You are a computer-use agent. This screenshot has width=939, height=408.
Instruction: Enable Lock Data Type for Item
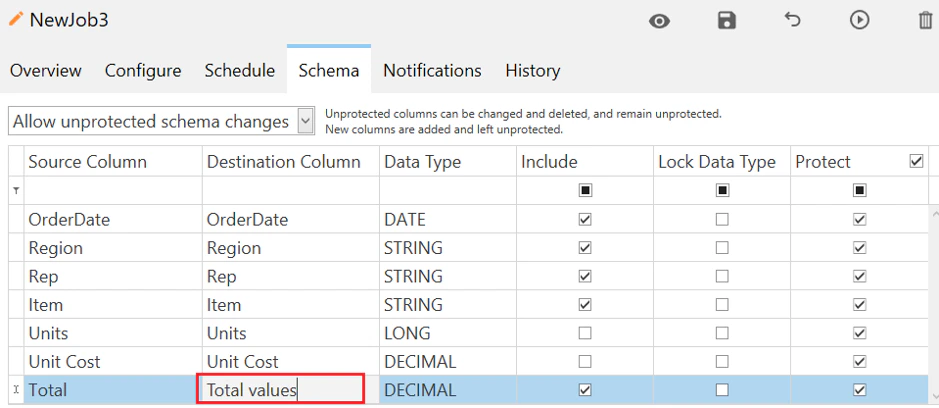[x=722, y=304]
